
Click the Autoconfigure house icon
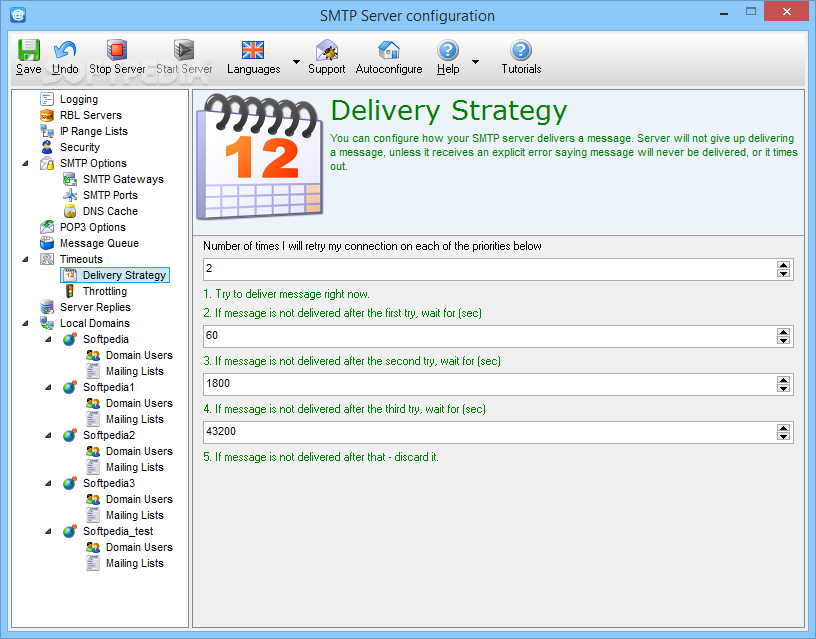[x=389, y=50]
